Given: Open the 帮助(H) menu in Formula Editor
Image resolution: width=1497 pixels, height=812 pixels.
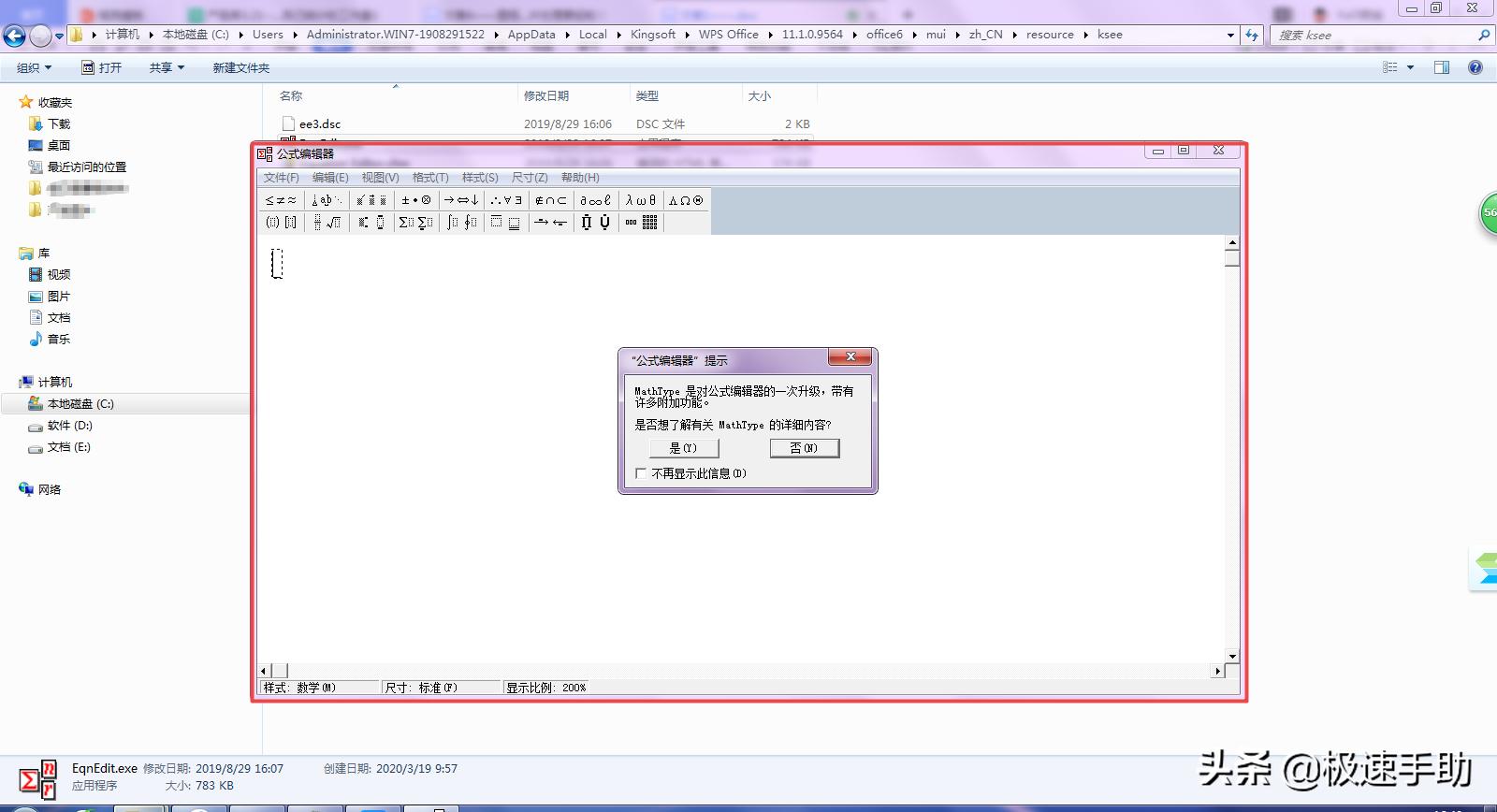Looking at the screenshot, I should (580, 178).
